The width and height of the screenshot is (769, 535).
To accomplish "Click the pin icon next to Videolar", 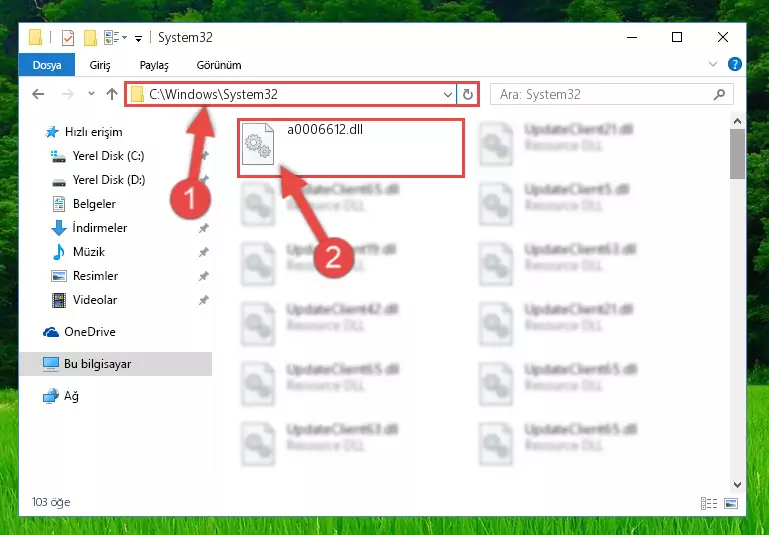I will click(x=203, y=301).
